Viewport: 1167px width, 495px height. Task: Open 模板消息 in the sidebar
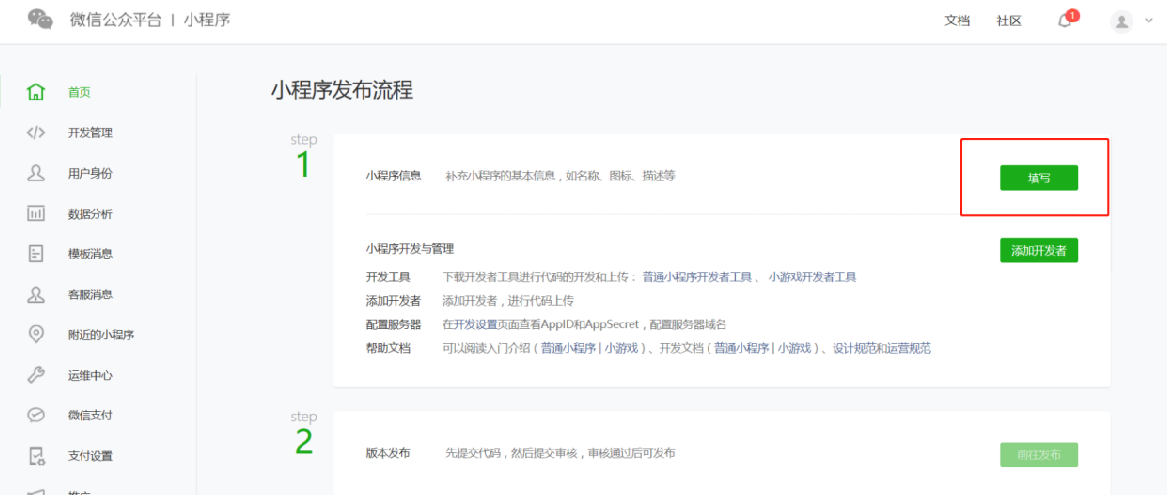(x=90, y=254)
